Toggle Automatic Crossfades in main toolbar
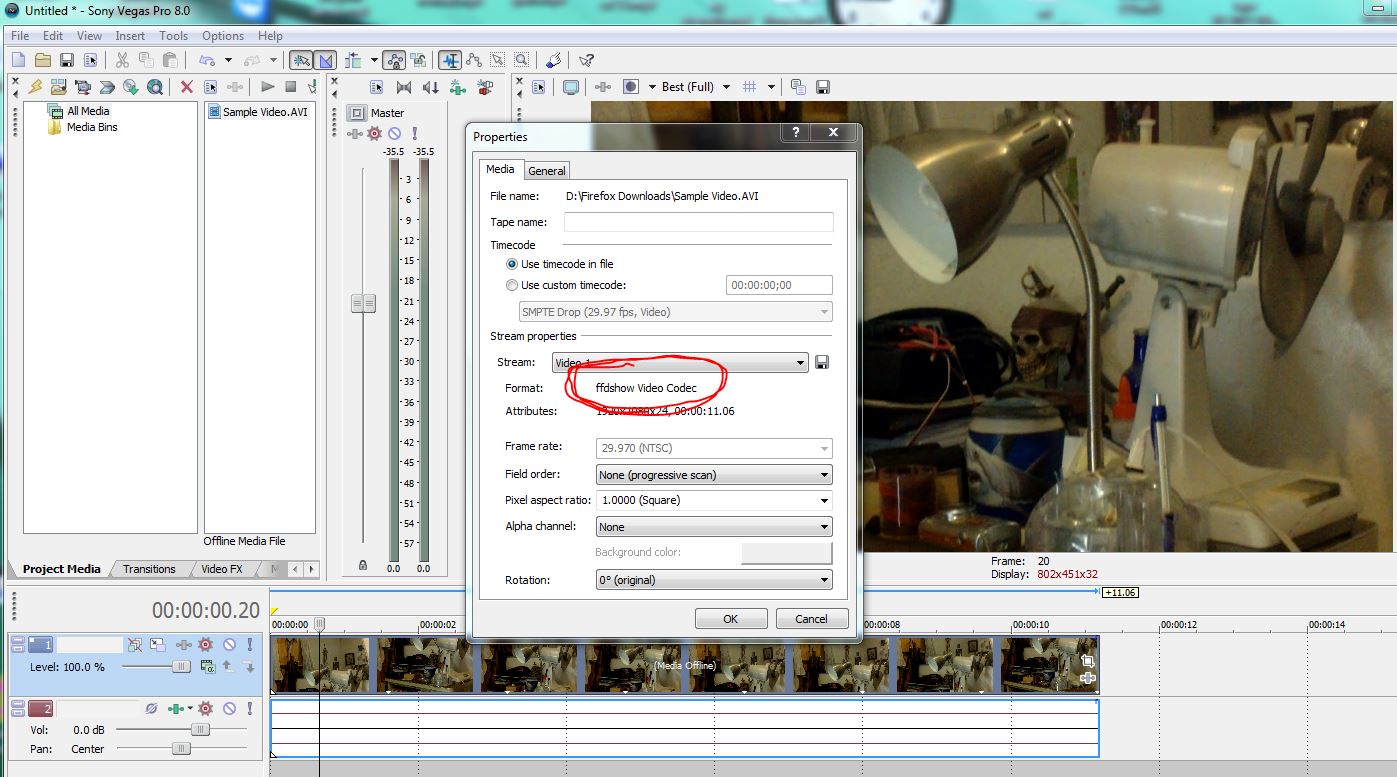Viewport: 1397px width, 777px height. pyautogui.click(x=324, y=60)
